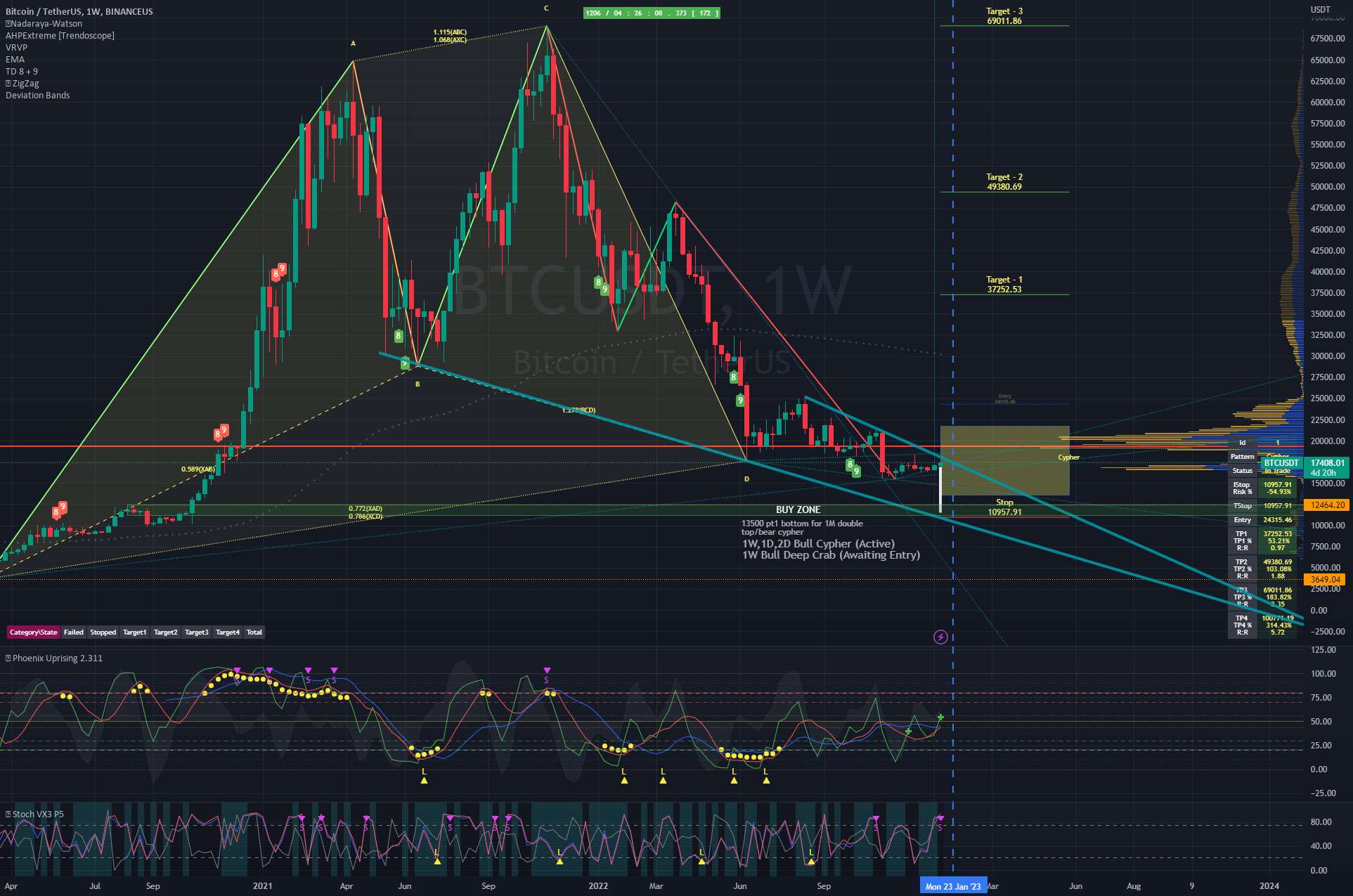Click the small icon before ZigZag
Image resolution: width=1353 pixels, height=896 pixels.
point(8,84)
